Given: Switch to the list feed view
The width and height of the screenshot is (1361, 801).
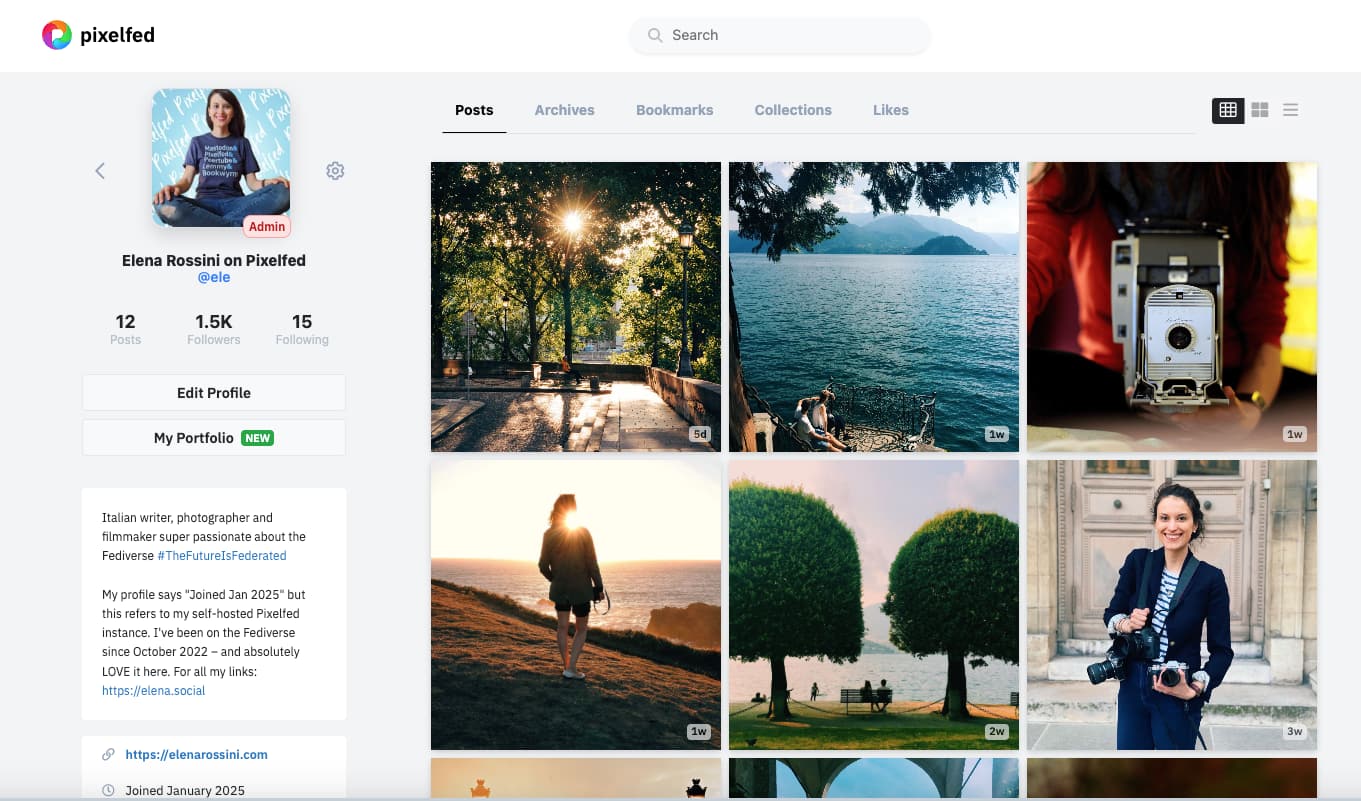Looking at the screenshot, I should point(1290,110).
